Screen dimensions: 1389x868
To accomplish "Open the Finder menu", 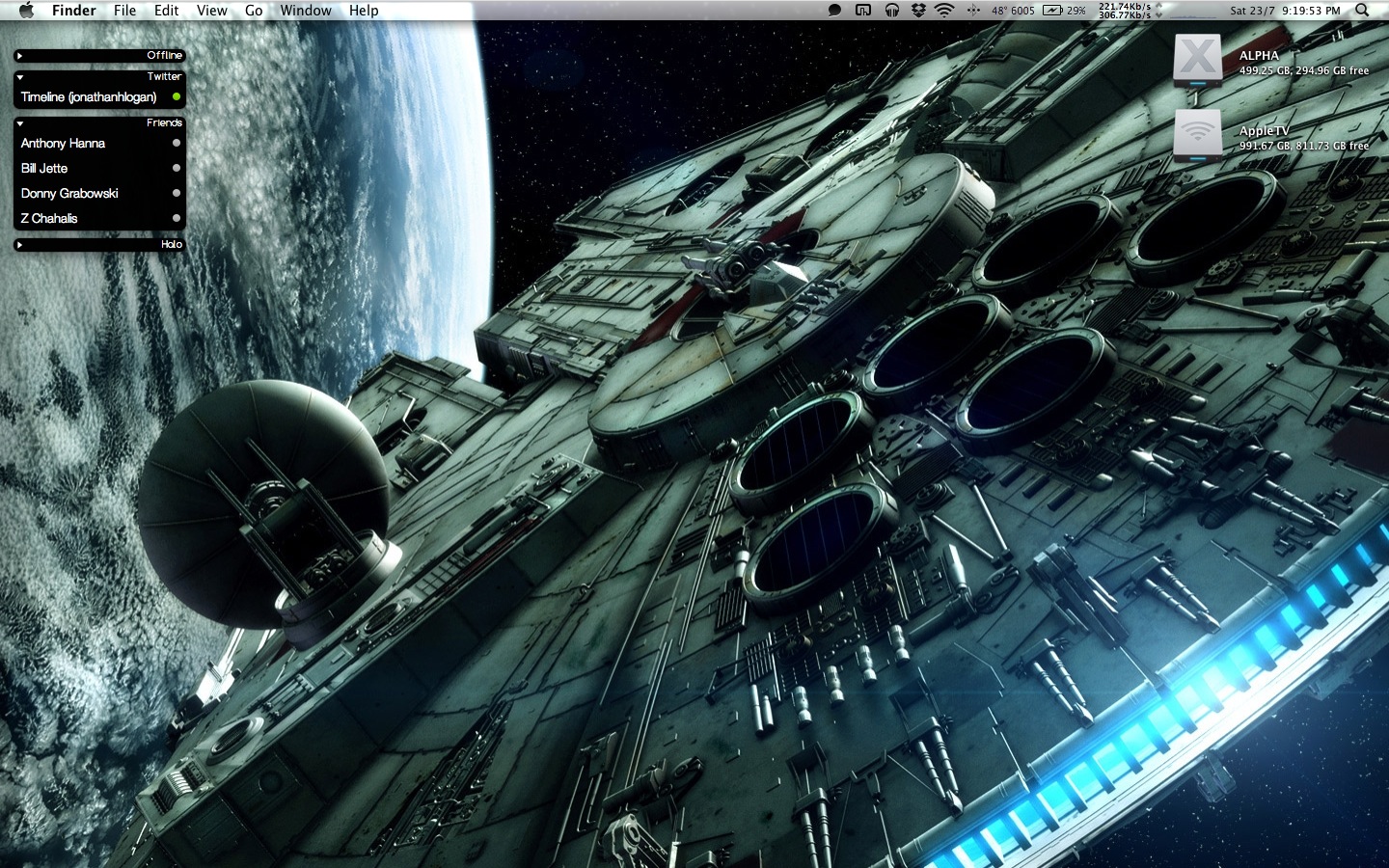I will [74, 10].
